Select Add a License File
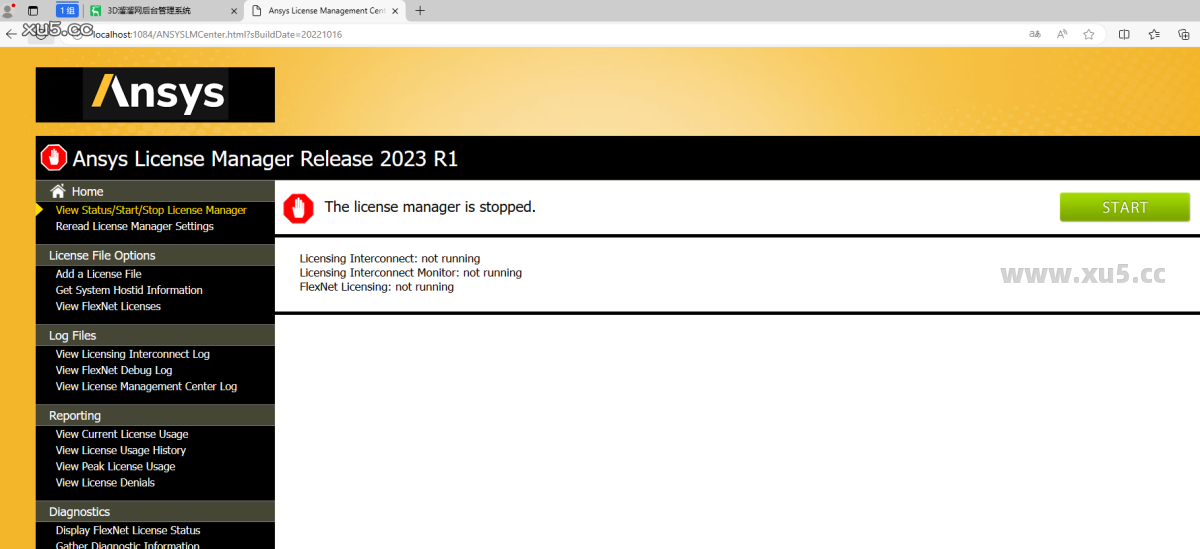The image size is (1200, 549). (x=98, y=274)
